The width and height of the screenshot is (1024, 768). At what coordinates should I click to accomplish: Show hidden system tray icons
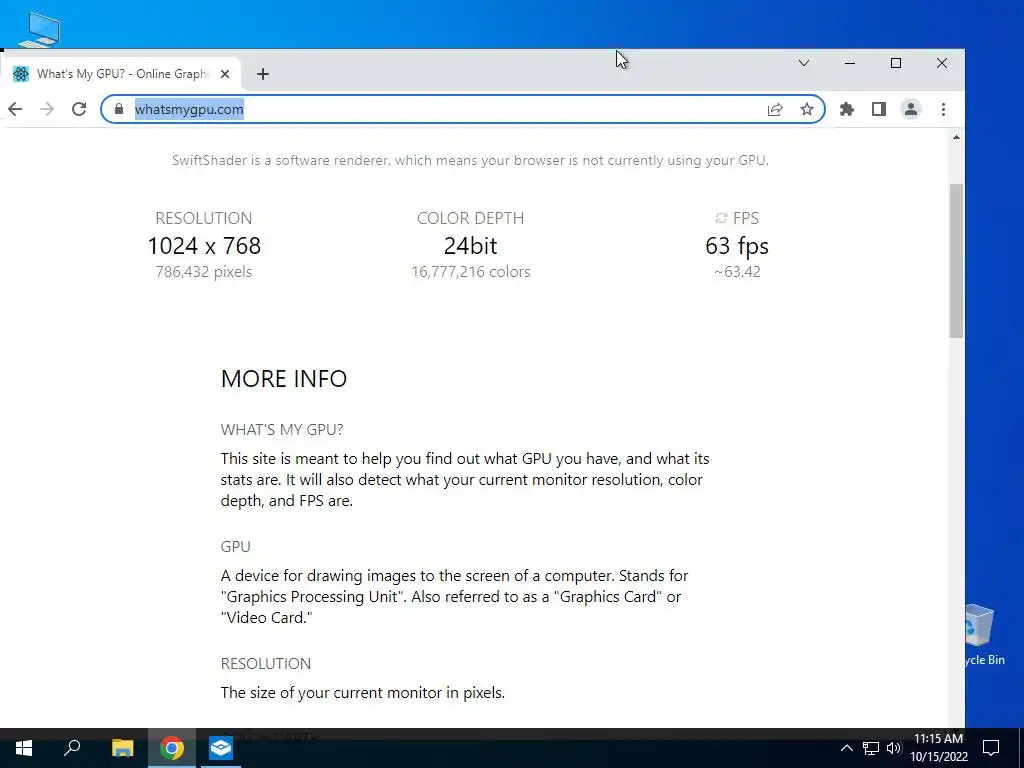click(846, 748)
